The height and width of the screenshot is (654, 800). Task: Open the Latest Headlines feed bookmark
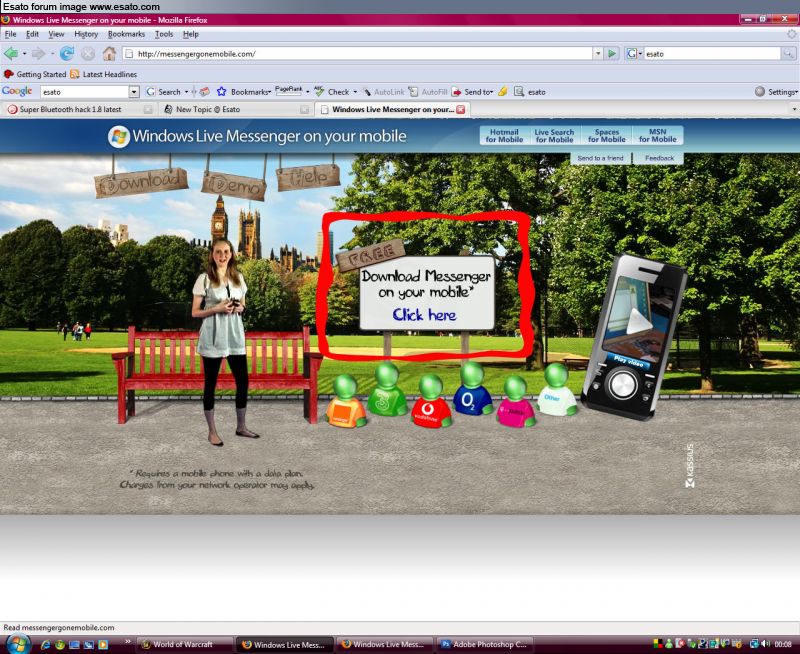(x=104, y=74)
